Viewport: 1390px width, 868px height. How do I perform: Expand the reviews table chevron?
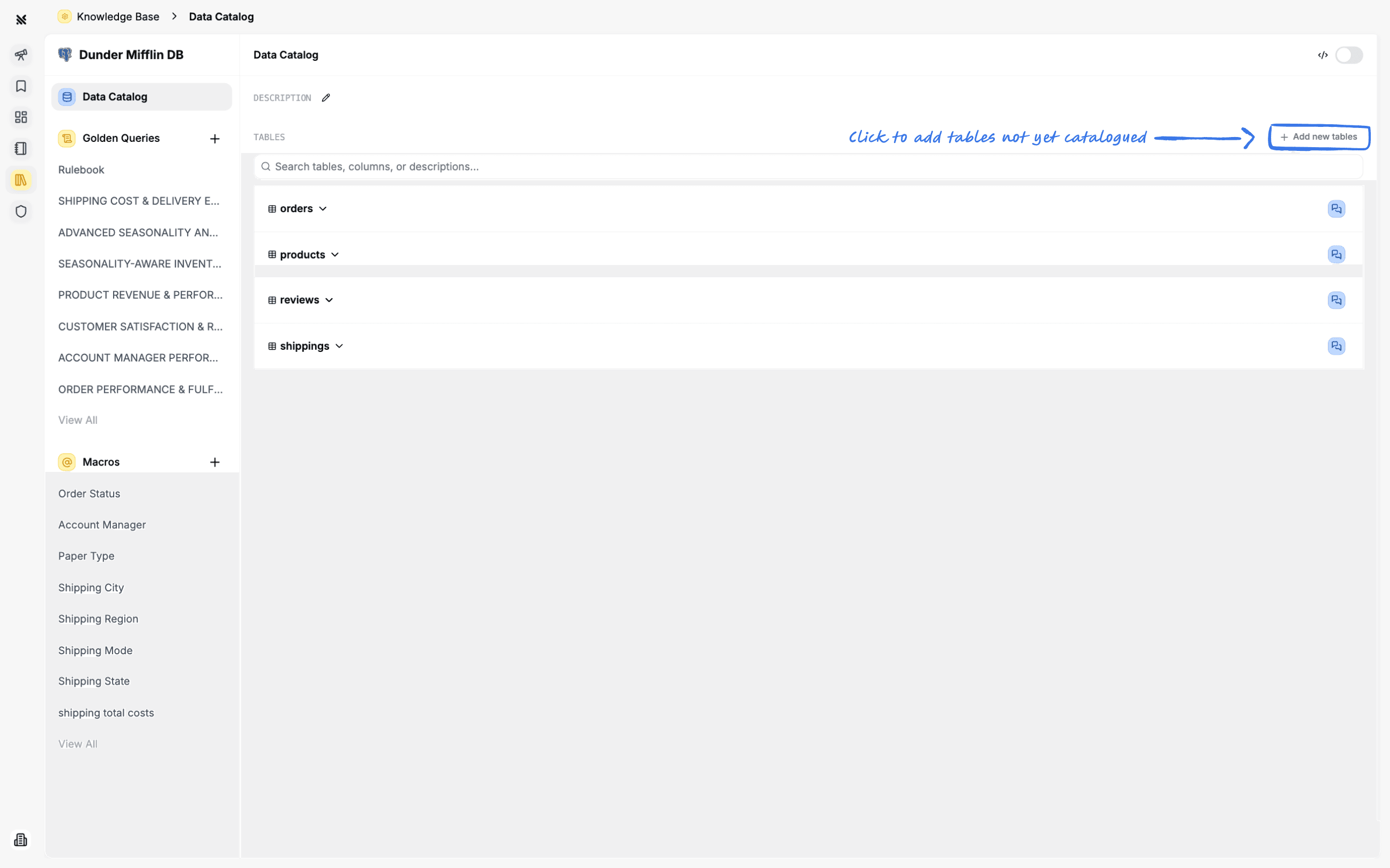[329, 300]
